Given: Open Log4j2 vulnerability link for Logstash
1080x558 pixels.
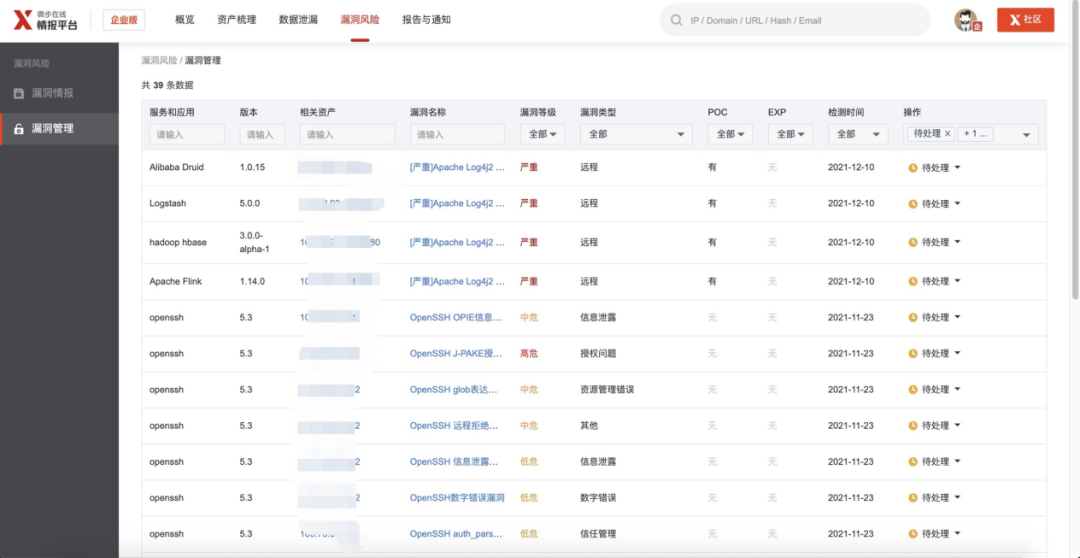Looking at the screenshot, I should [x=457, y=204].
